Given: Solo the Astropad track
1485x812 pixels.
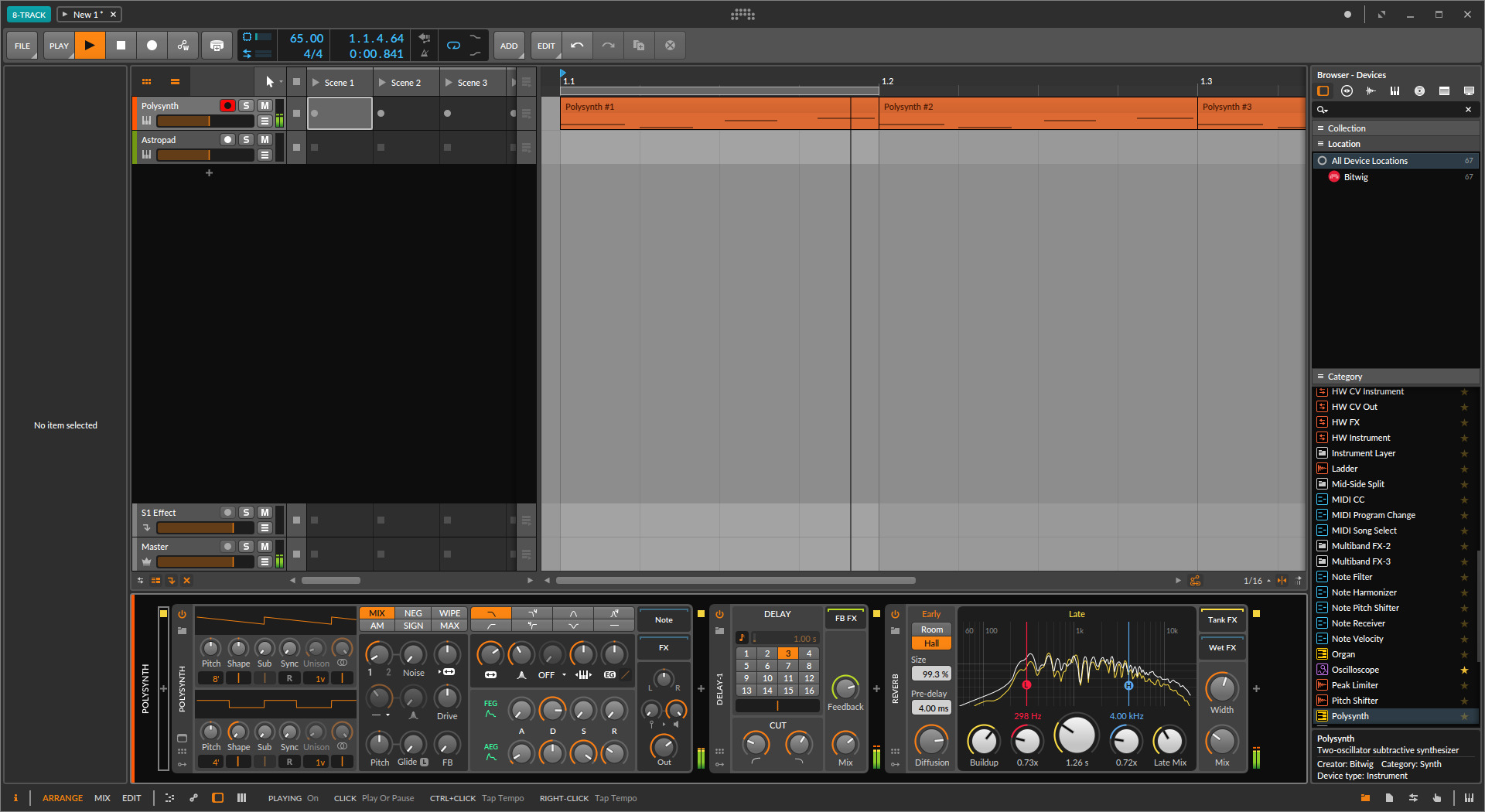Looking at the screenshot, I should [x=246, y=140].
